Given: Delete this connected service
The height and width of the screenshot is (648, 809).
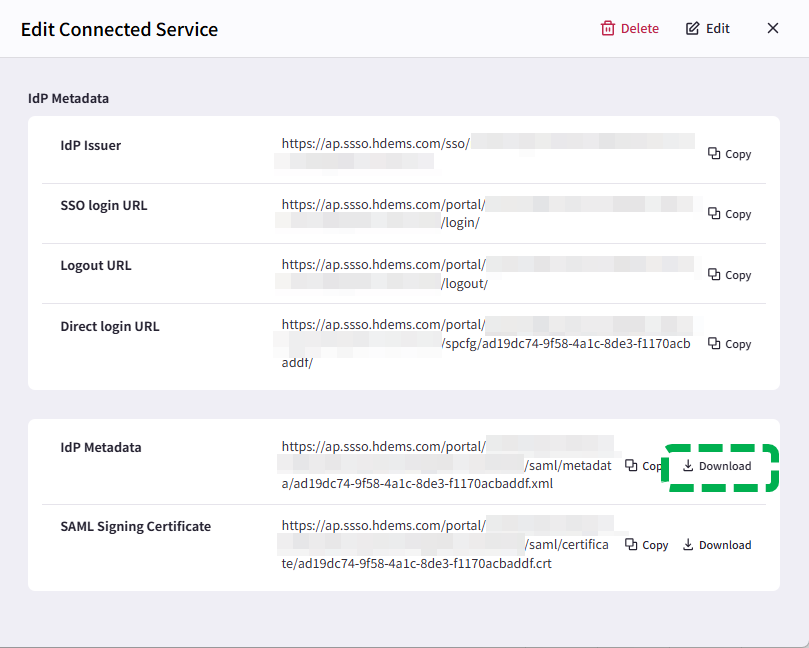Looking at the screenshot, I should coord(629,28).
